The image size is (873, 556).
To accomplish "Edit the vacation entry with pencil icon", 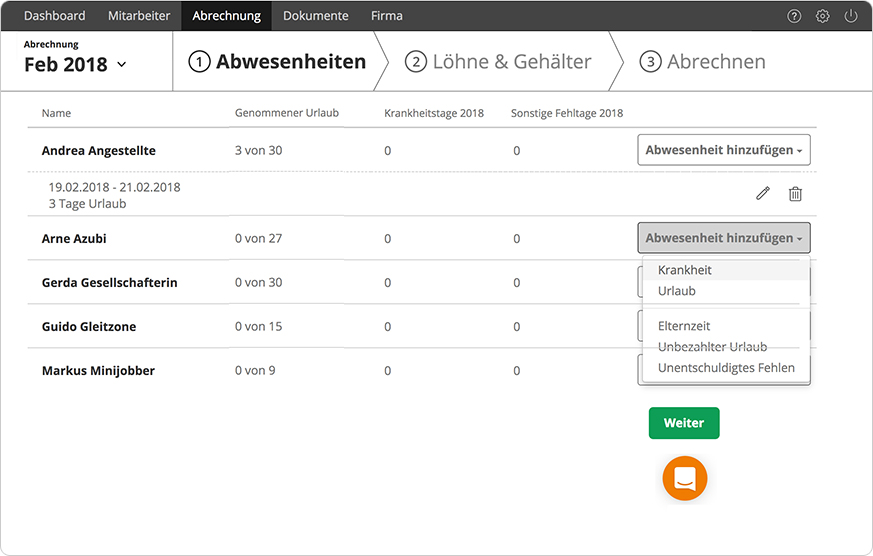I will click(763, 194).
